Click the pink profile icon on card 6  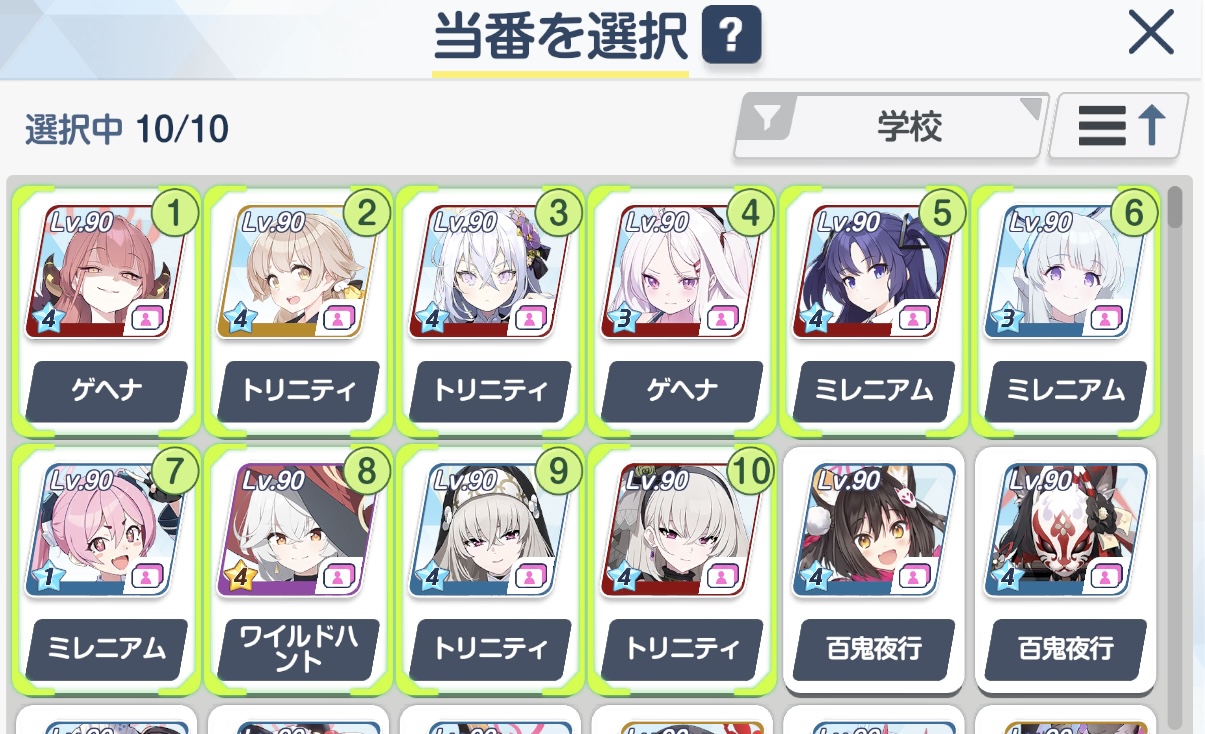1105,320
